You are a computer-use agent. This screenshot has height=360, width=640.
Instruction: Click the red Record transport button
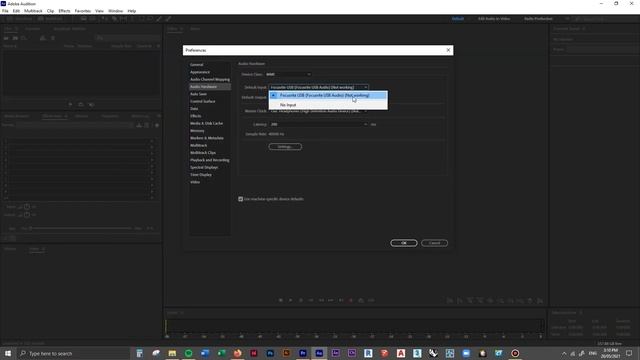tap(351, 300)
